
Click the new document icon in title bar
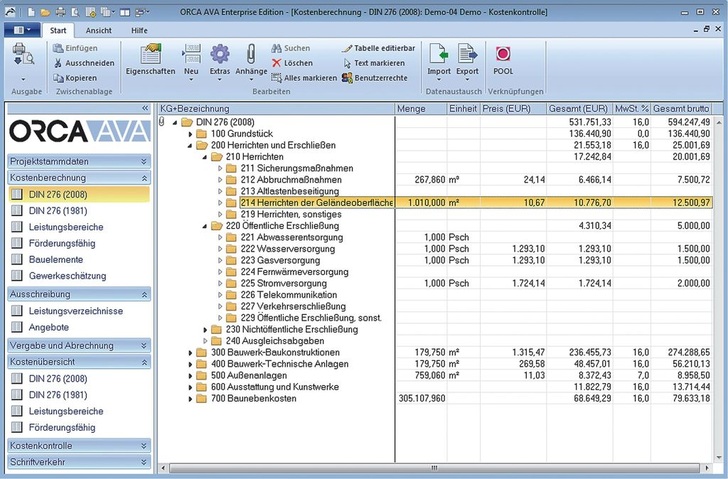click(x=31, y=12)
